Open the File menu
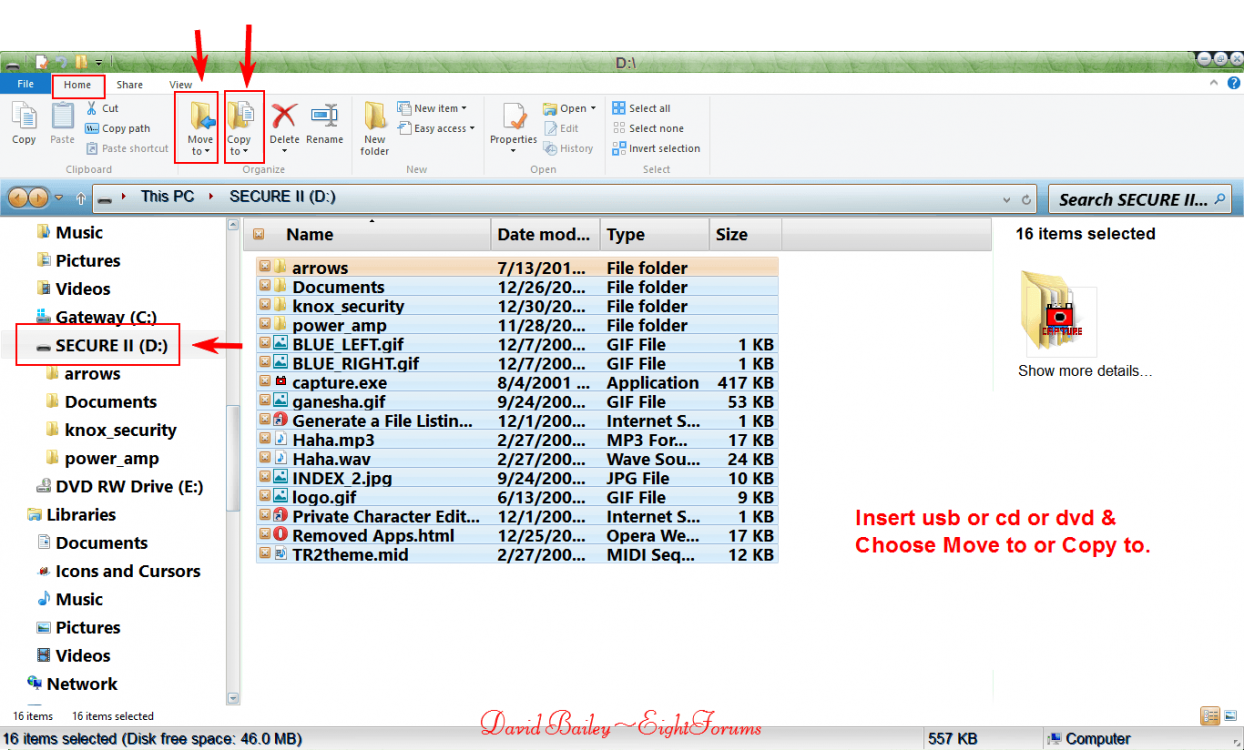 25,84
